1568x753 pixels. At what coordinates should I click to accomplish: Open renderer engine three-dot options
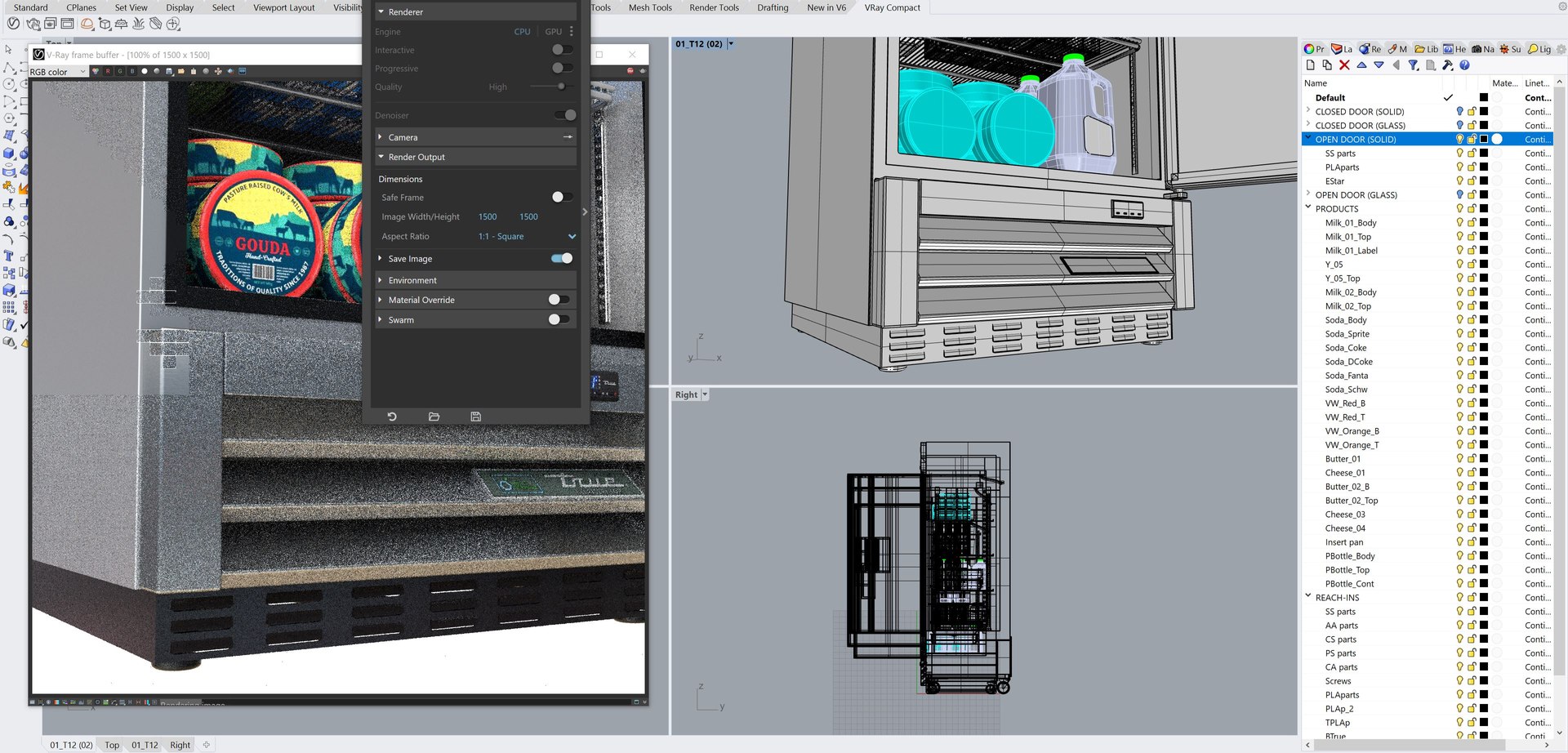click(x=571, y=31)
